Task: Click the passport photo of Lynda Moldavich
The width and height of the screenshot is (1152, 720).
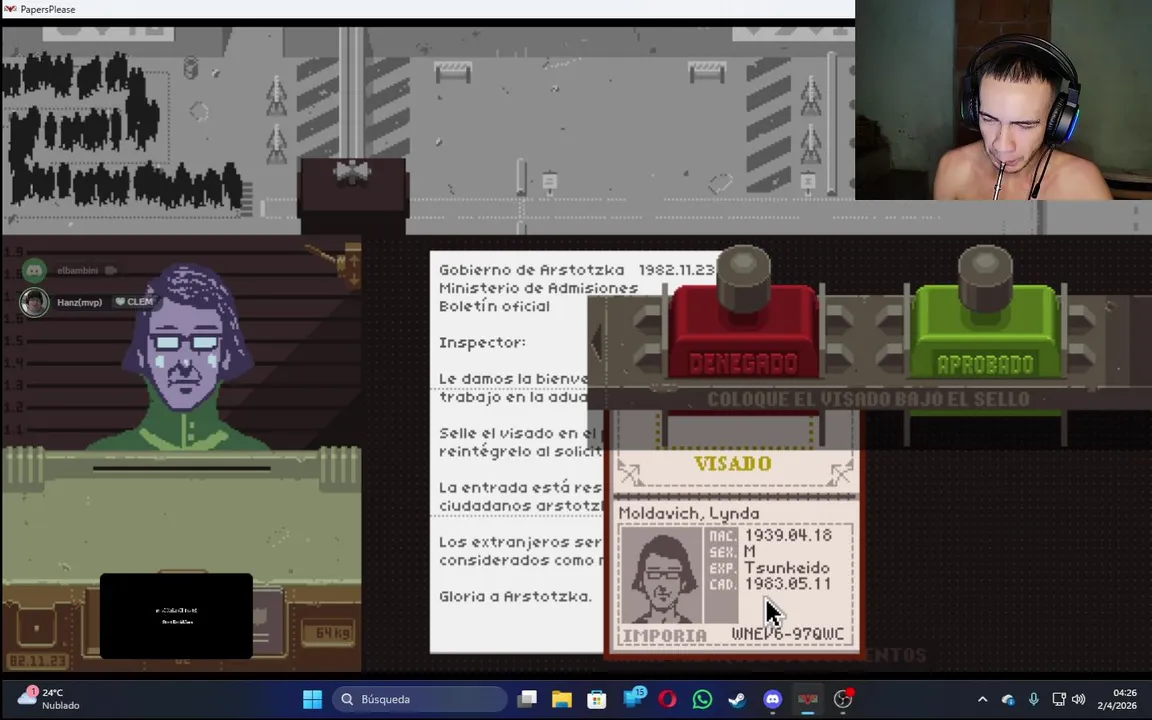Action: pyautogui.click(x=662, y=577)
